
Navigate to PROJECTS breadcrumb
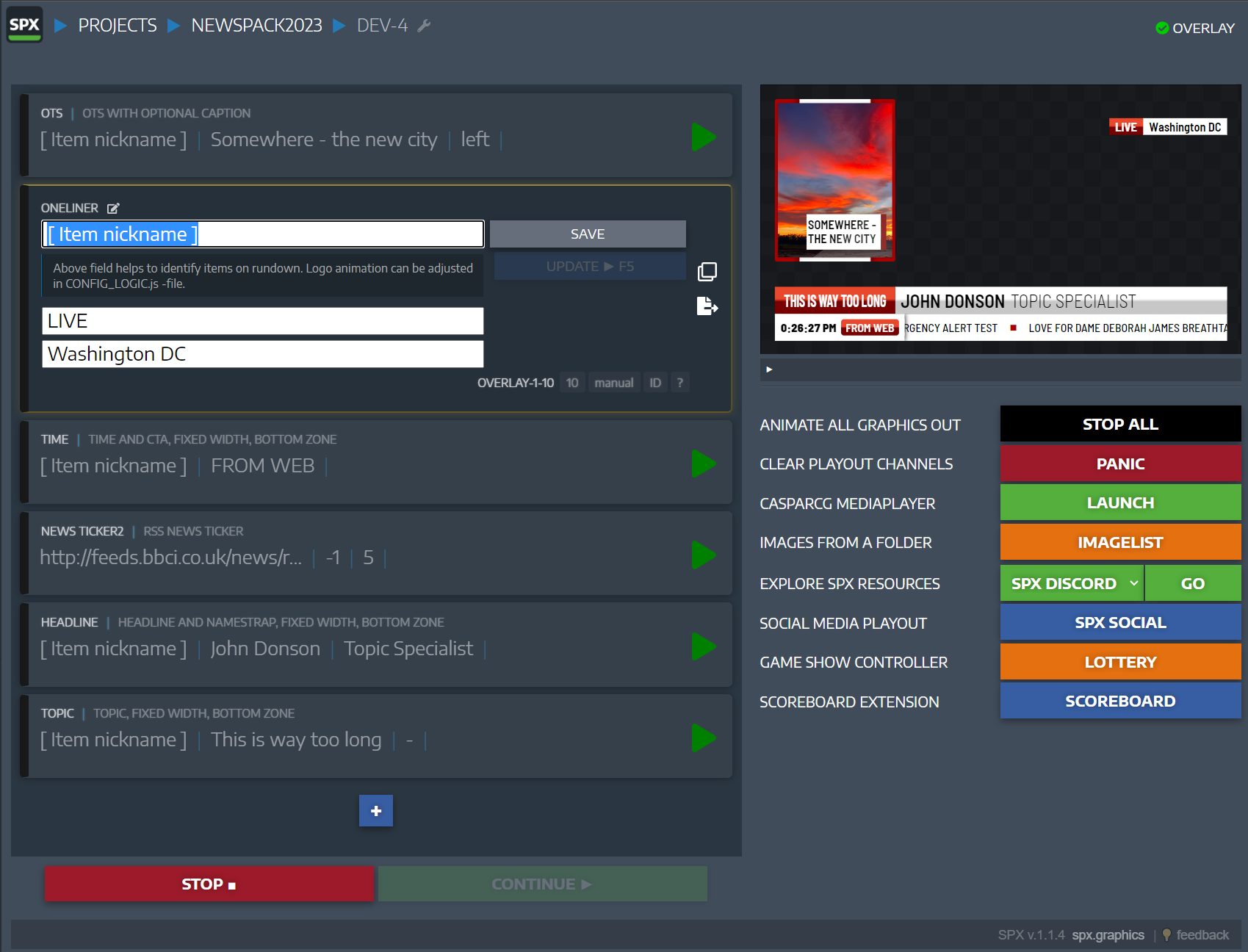tap(118, 26)
